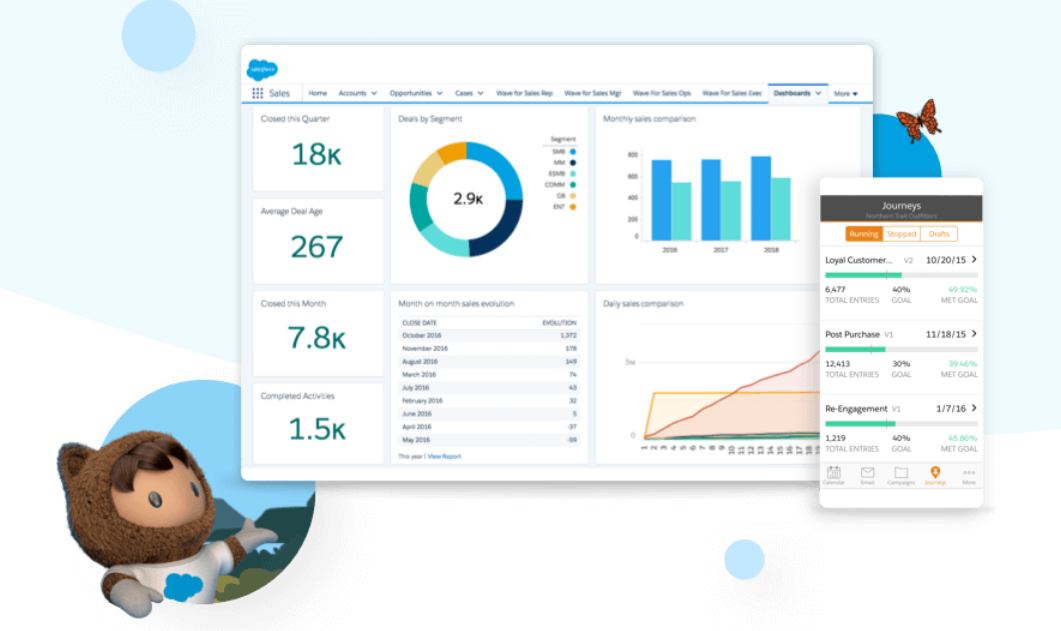The width and height of the screenshot is (1061, 631).
Task: Click the Post Purchase progress bar
Action: [901, 350]
